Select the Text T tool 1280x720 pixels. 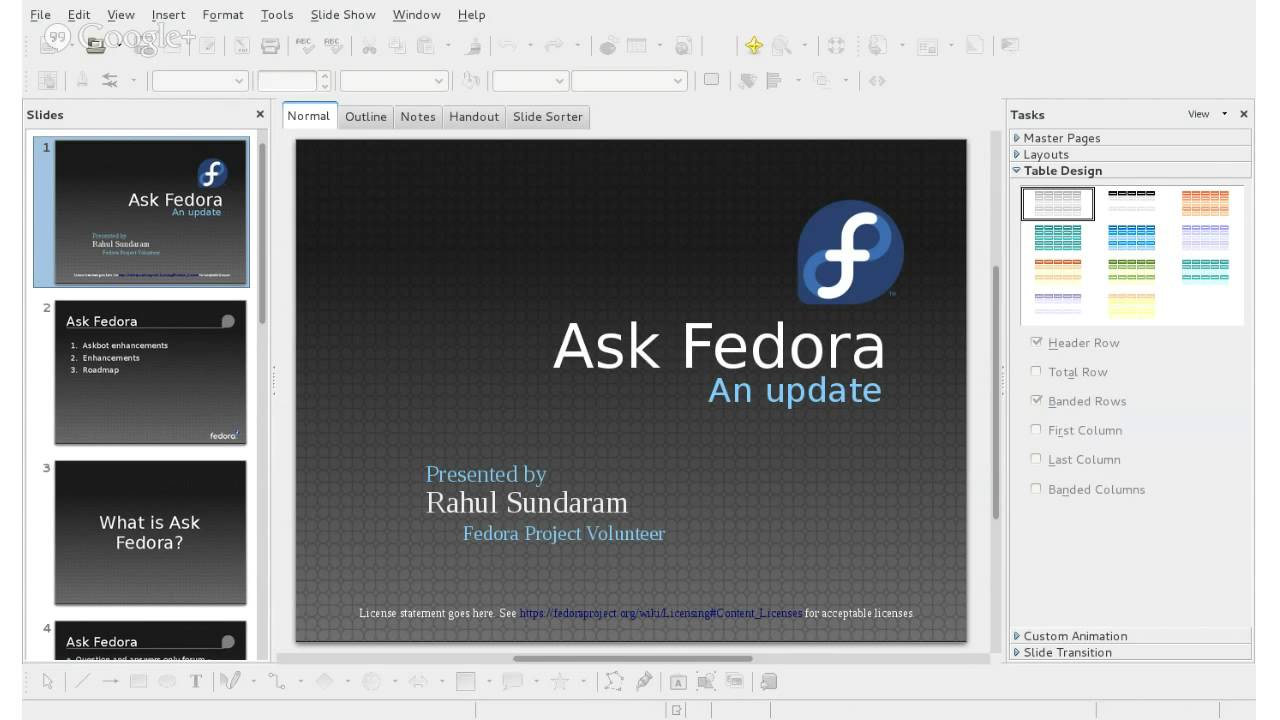tap(196, 682)
